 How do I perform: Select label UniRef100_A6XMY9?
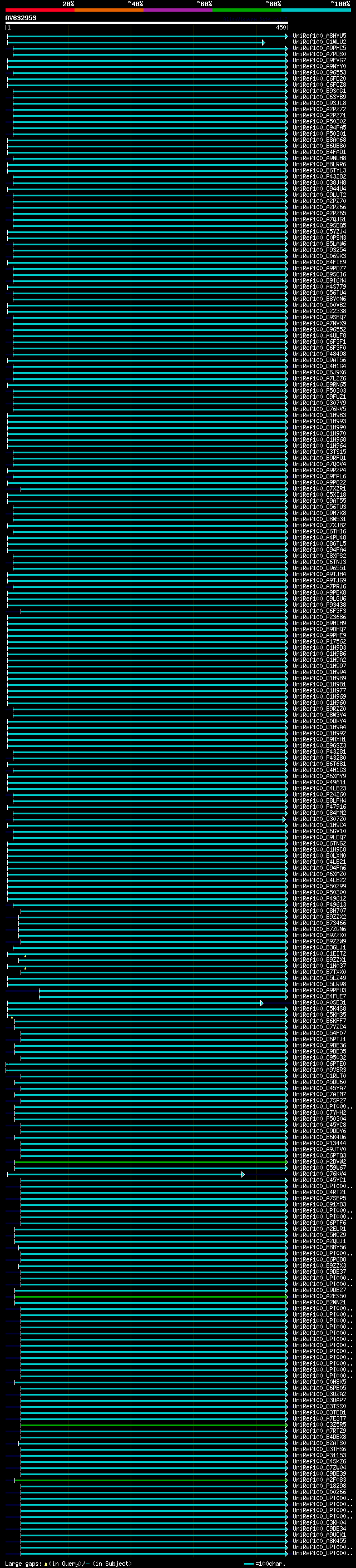(319, 776)
